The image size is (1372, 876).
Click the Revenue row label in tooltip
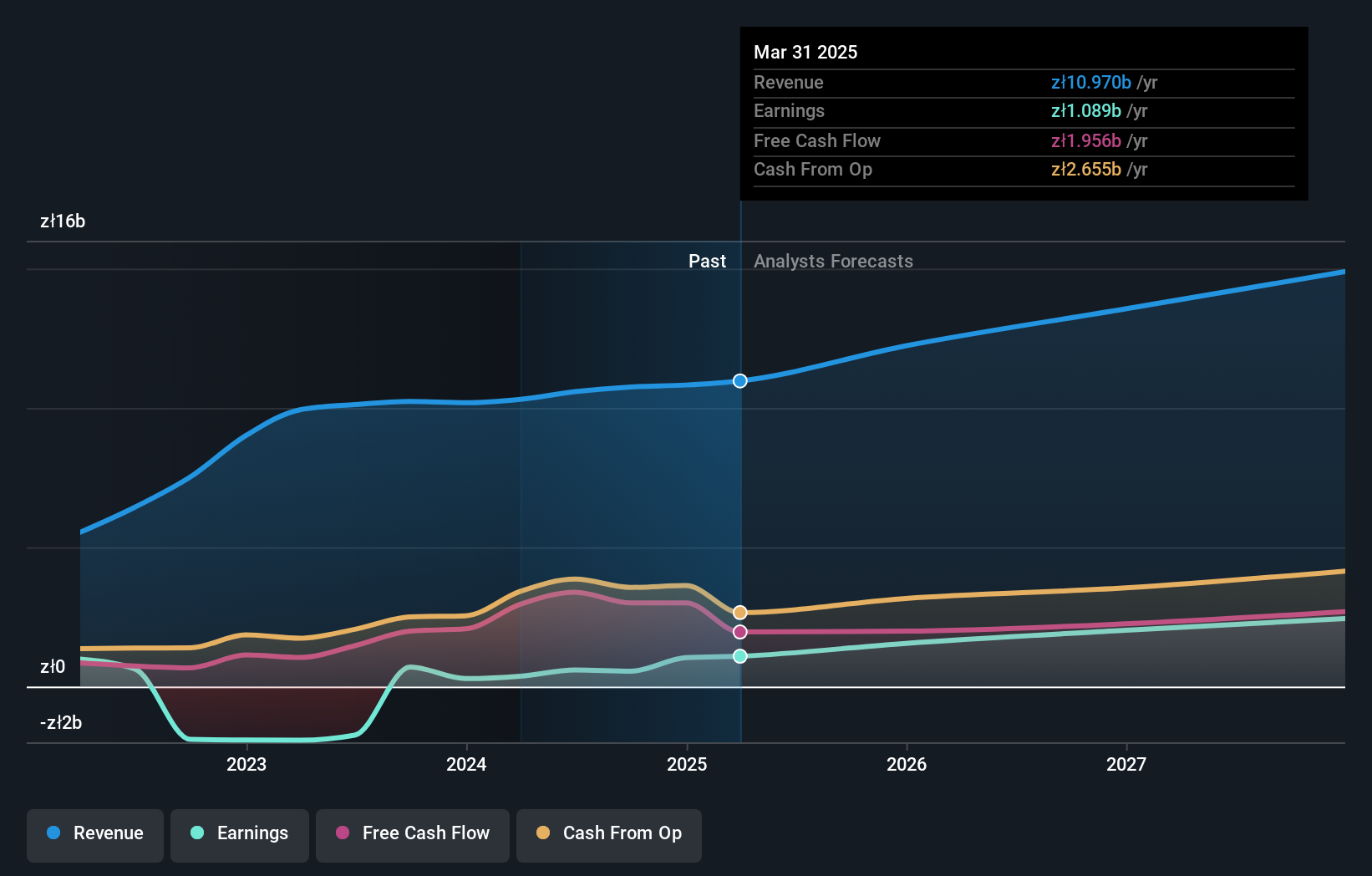pyautogui.click(x=788, y=83)
